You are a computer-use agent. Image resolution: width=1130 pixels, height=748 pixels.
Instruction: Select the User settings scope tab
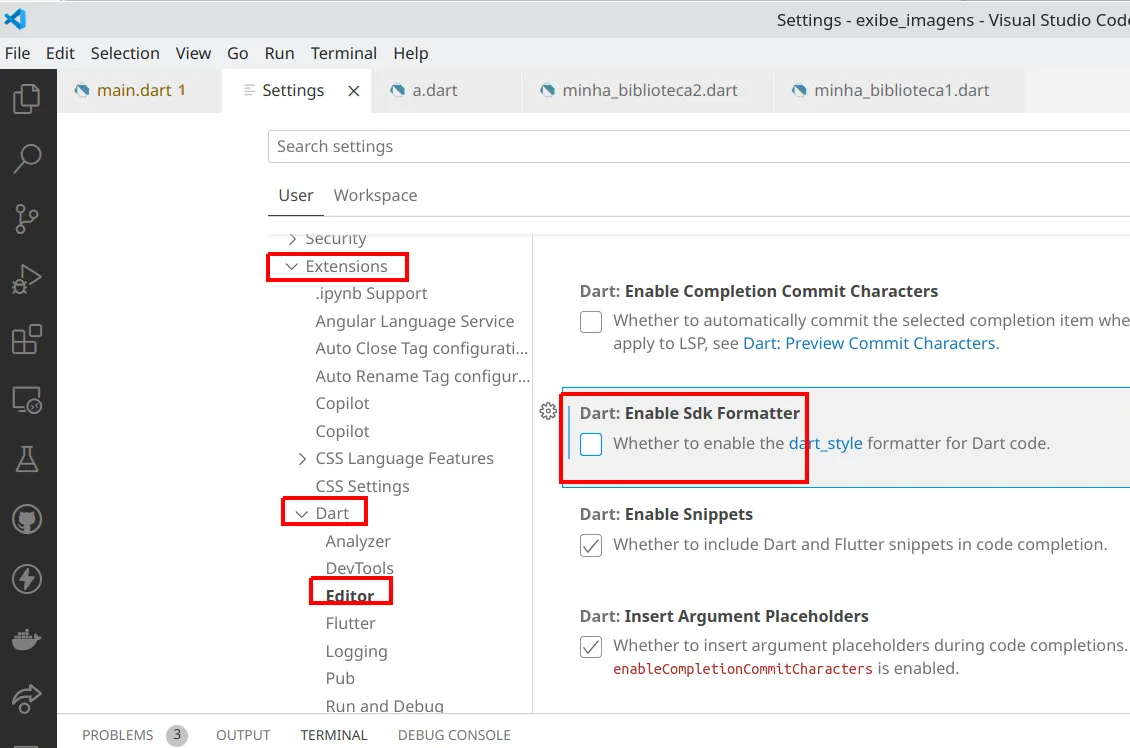point(295,195)
